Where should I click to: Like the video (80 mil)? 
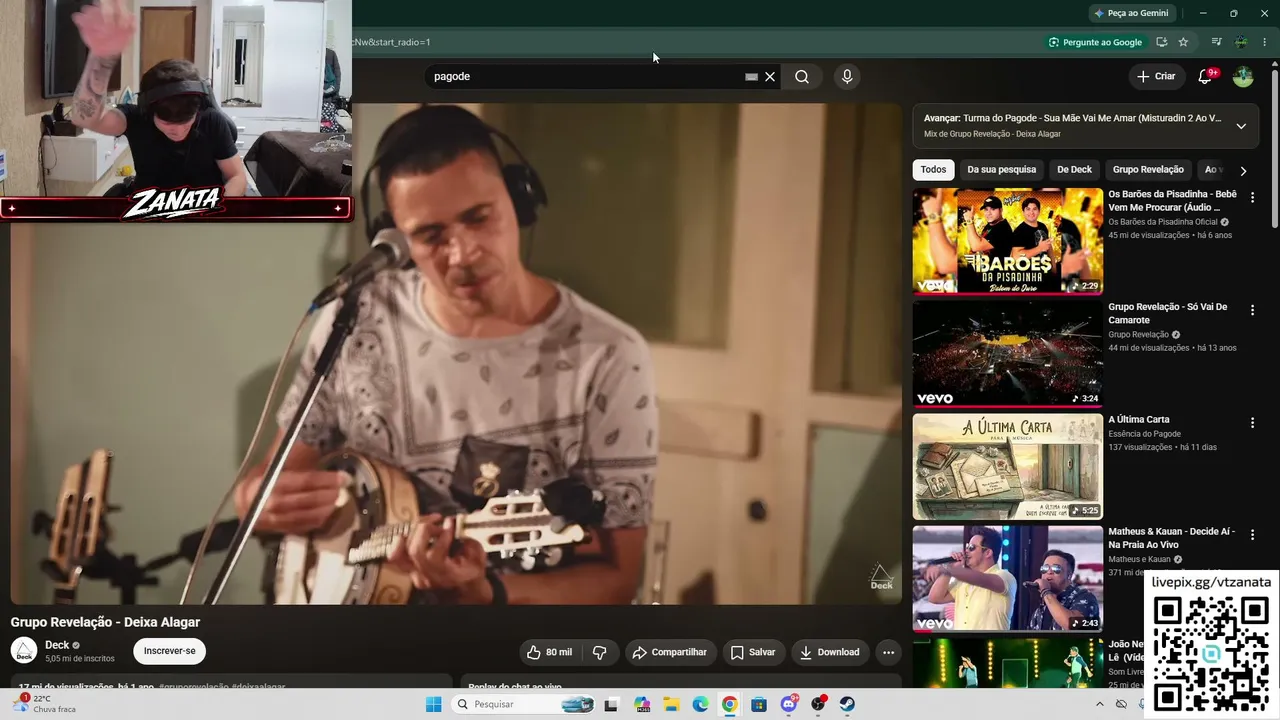551,652
